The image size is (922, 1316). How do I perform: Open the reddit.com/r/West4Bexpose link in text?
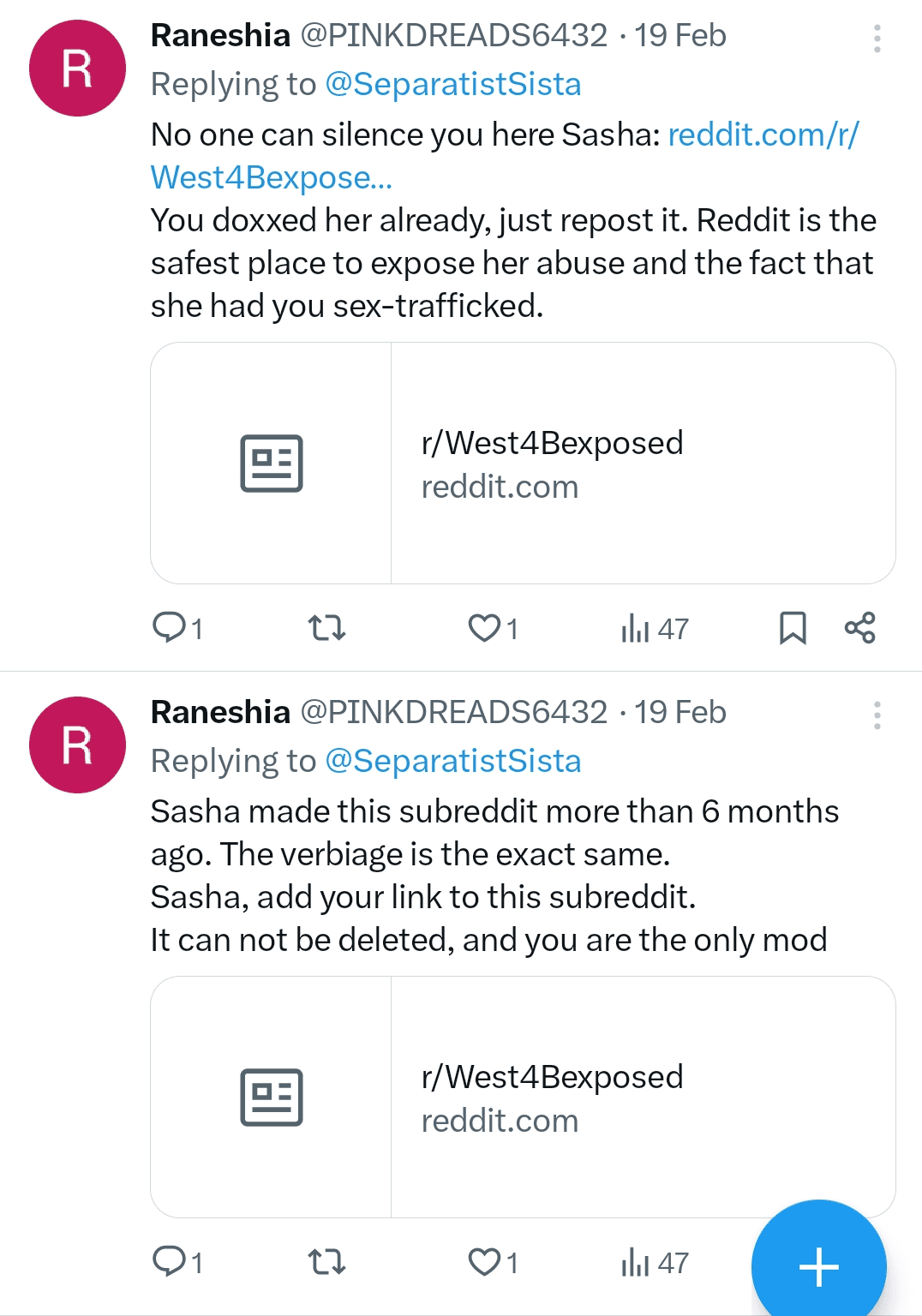[506, 156]
